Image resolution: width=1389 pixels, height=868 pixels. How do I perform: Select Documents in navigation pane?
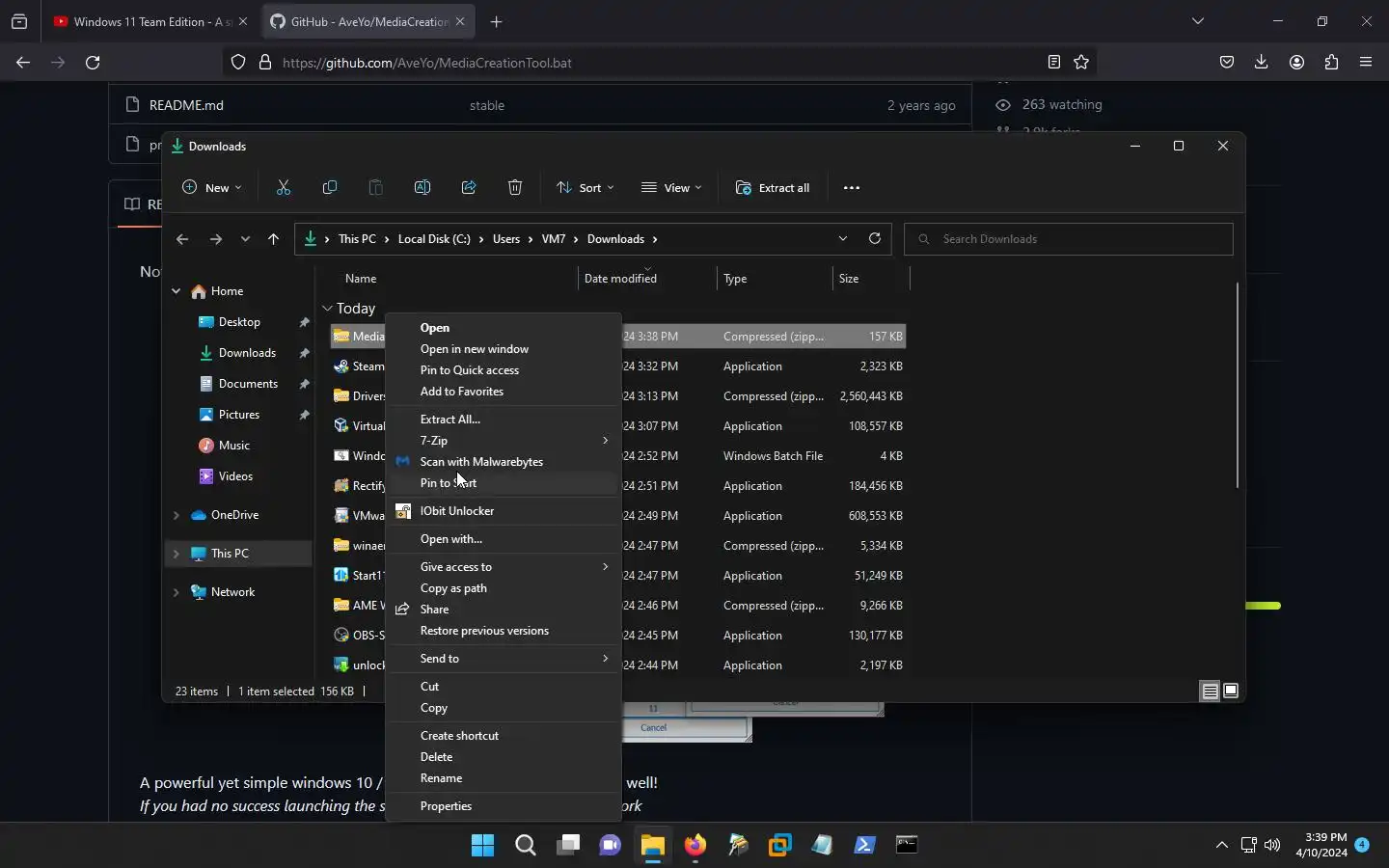[x=248, y=384]
